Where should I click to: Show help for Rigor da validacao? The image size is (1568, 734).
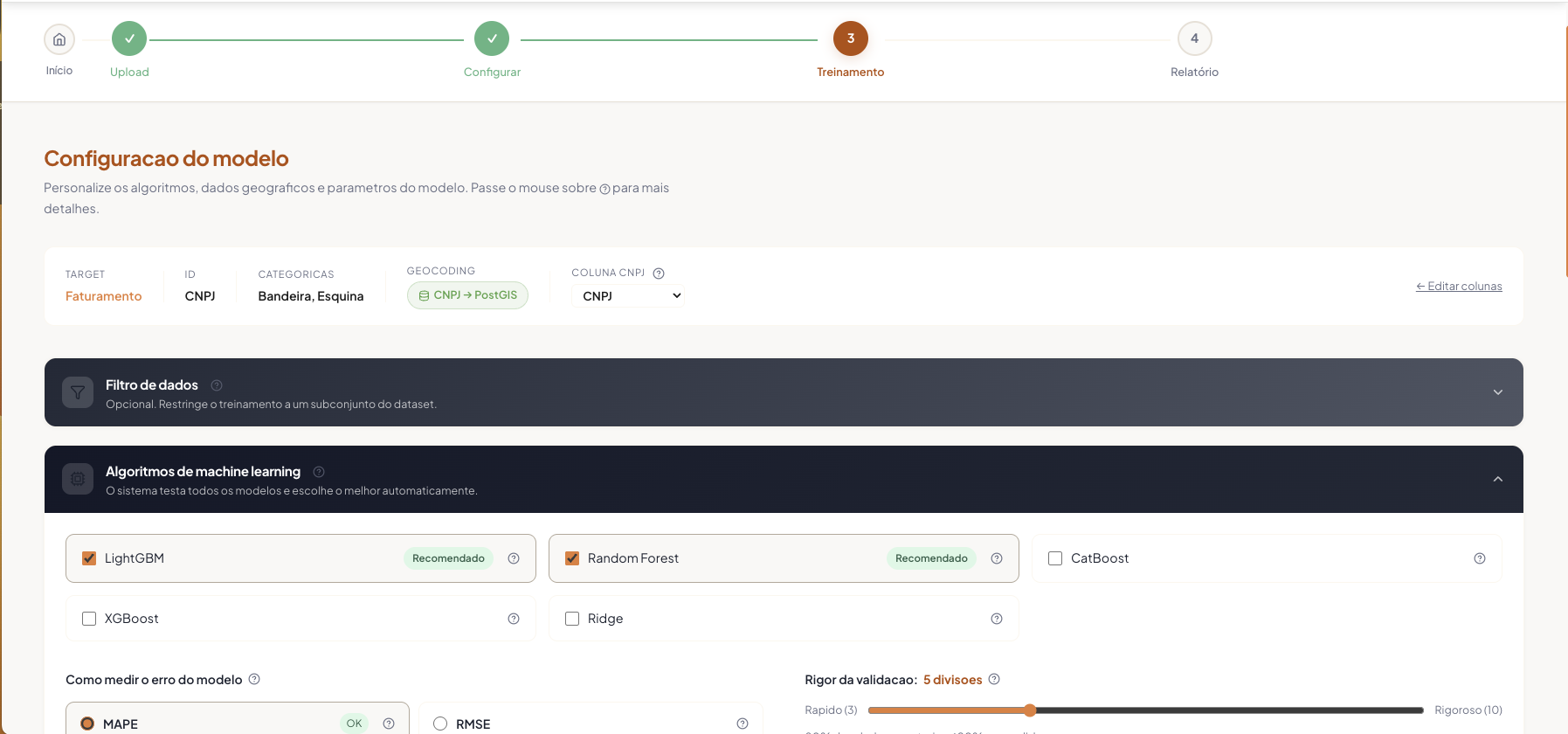994,679
